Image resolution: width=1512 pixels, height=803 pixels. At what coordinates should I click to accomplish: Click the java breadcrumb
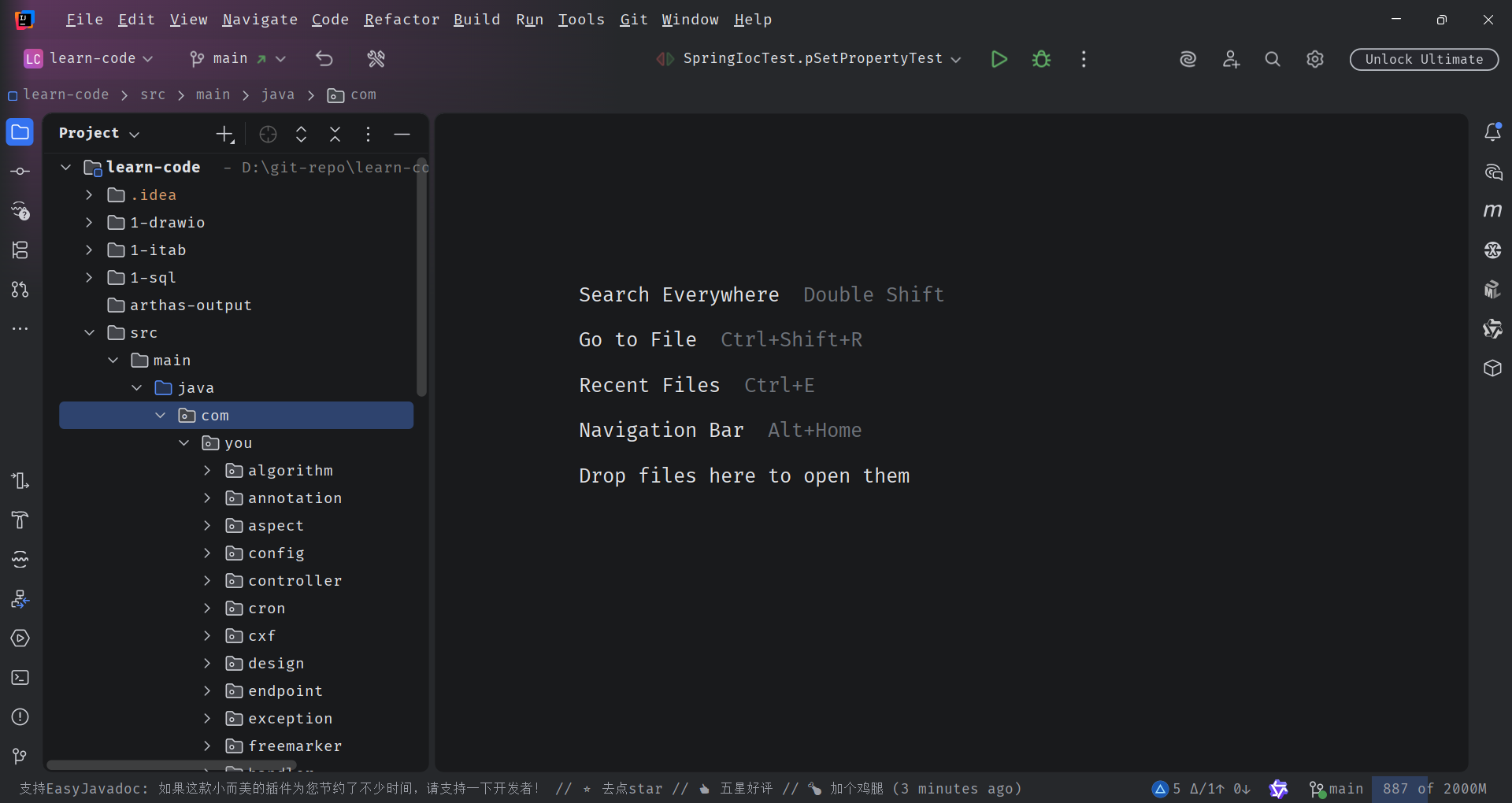point(277,94)
